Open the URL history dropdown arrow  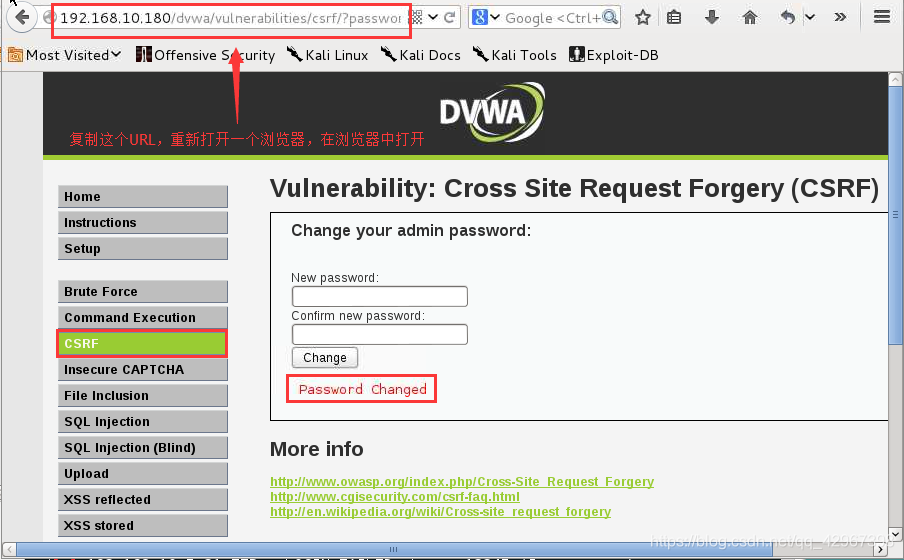click(433, 17)
